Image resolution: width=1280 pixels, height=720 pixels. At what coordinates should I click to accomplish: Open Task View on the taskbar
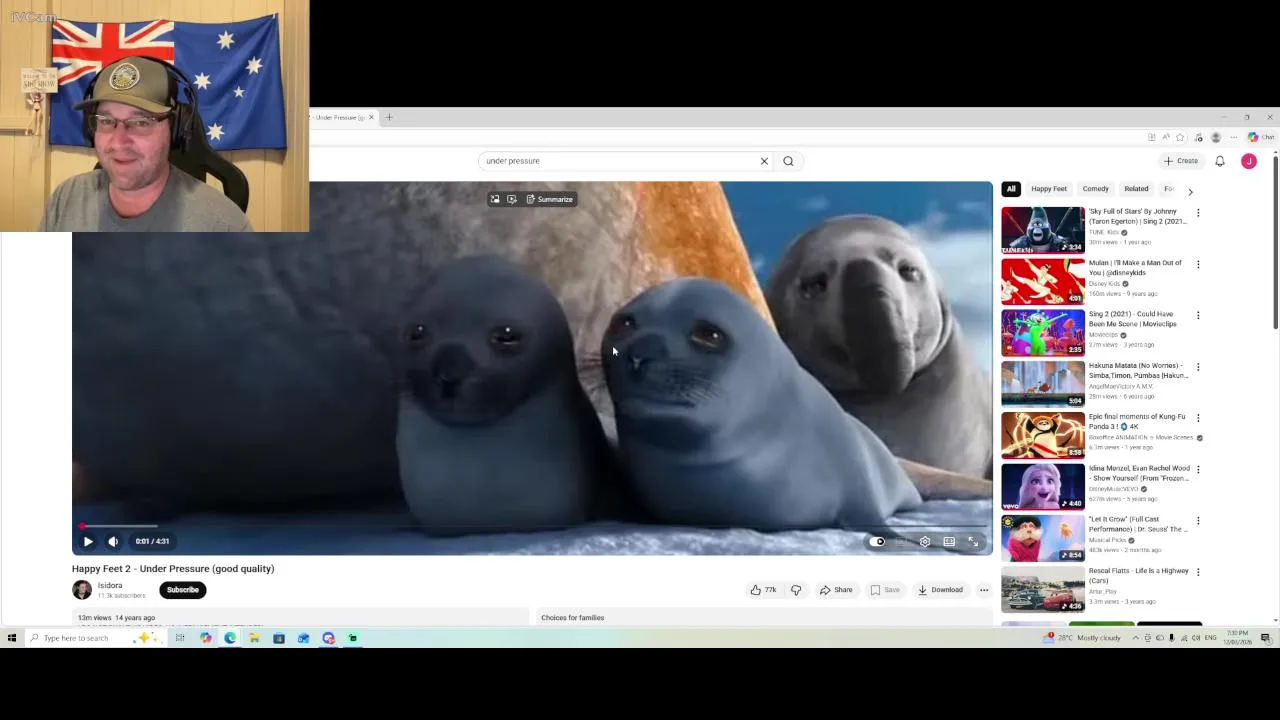click(x=180, y=638)
